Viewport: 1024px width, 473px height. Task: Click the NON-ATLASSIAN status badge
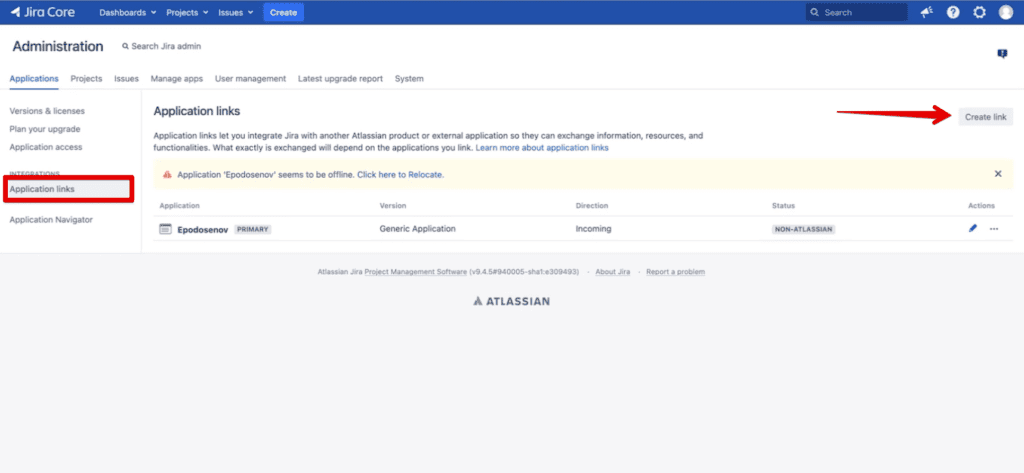point(804,229)
